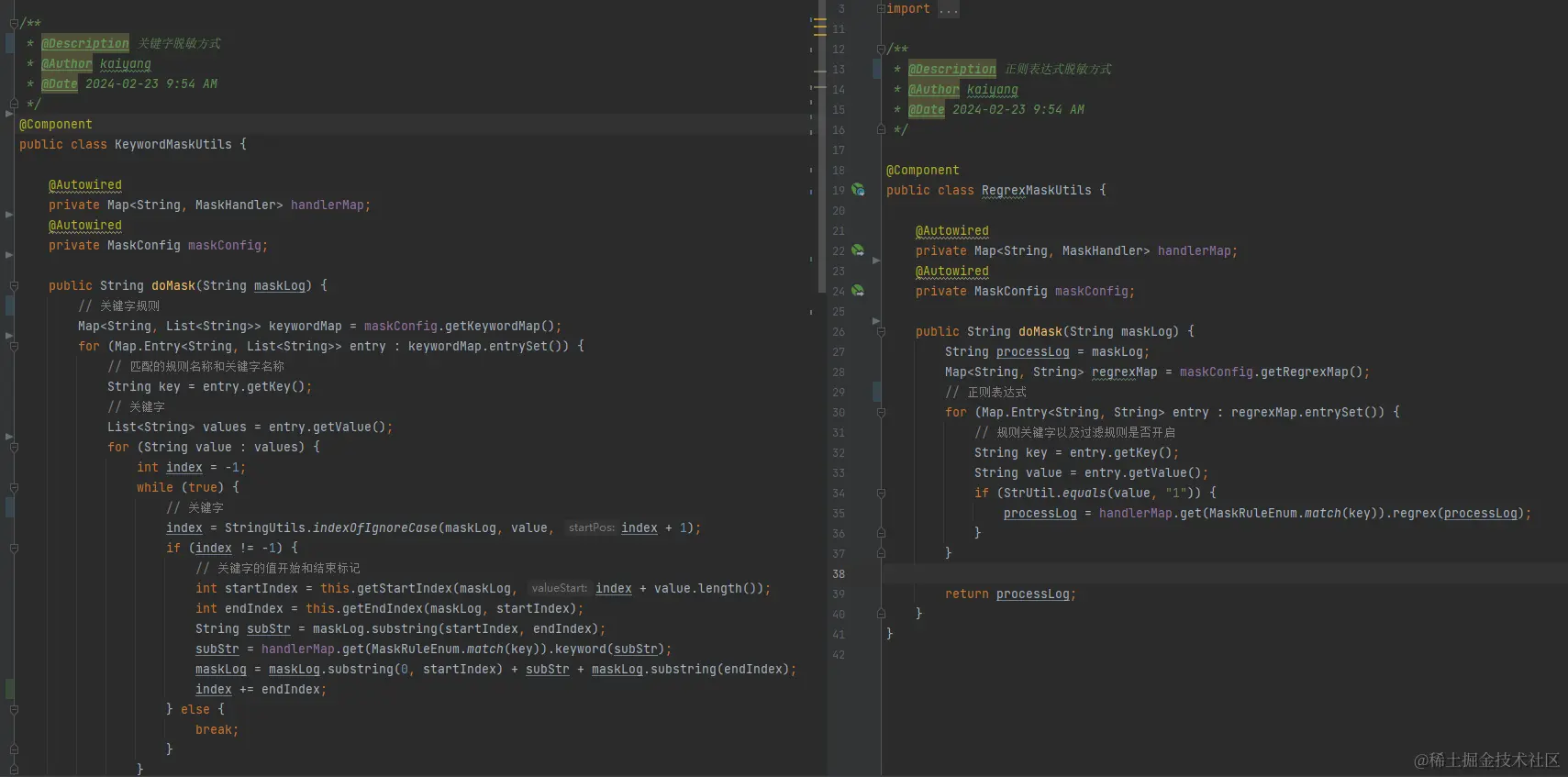Click the StrUtil class reference
Screen dimensions: 1568x777
pyautogui.click(x=1029, y=494)
